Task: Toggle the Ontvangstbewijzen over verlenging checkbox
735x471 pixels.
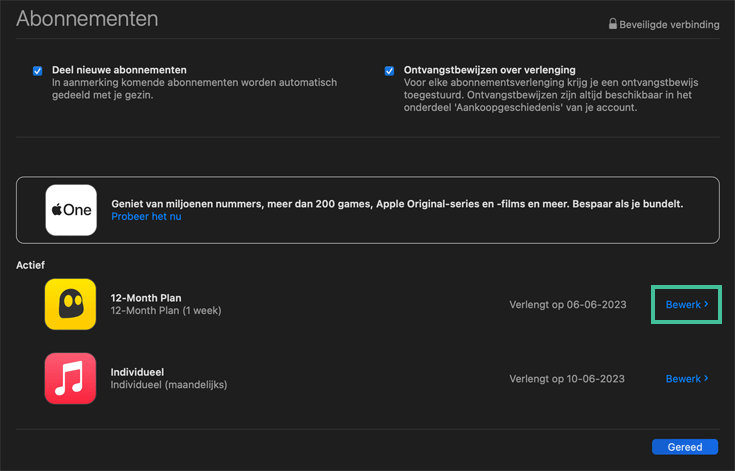Action: pyautogui.click(x=389, y=71)
